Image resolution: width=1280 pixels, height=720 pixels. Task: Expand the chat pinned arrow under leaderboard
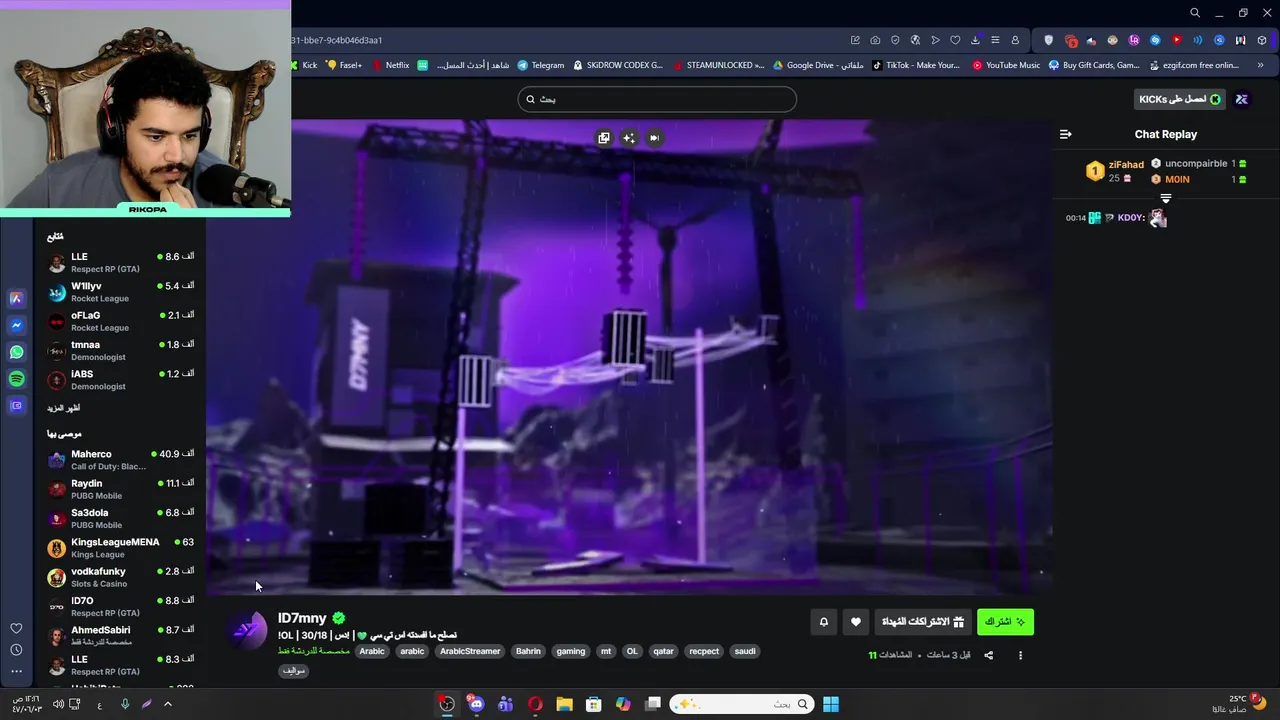coord(1165,198)
